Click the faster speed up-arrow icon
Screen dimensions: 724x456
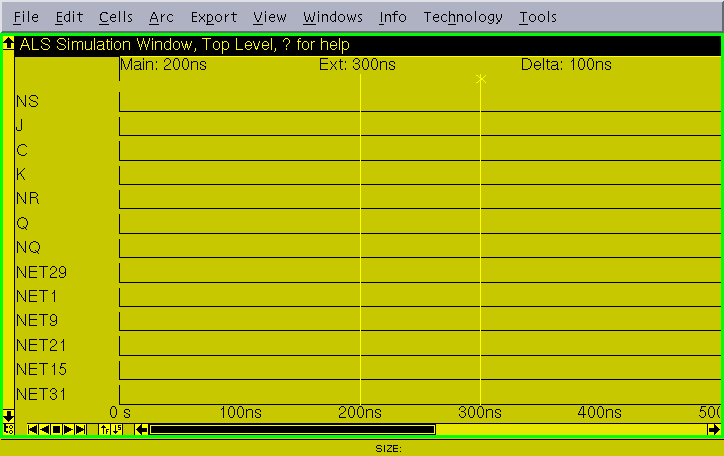103,430
